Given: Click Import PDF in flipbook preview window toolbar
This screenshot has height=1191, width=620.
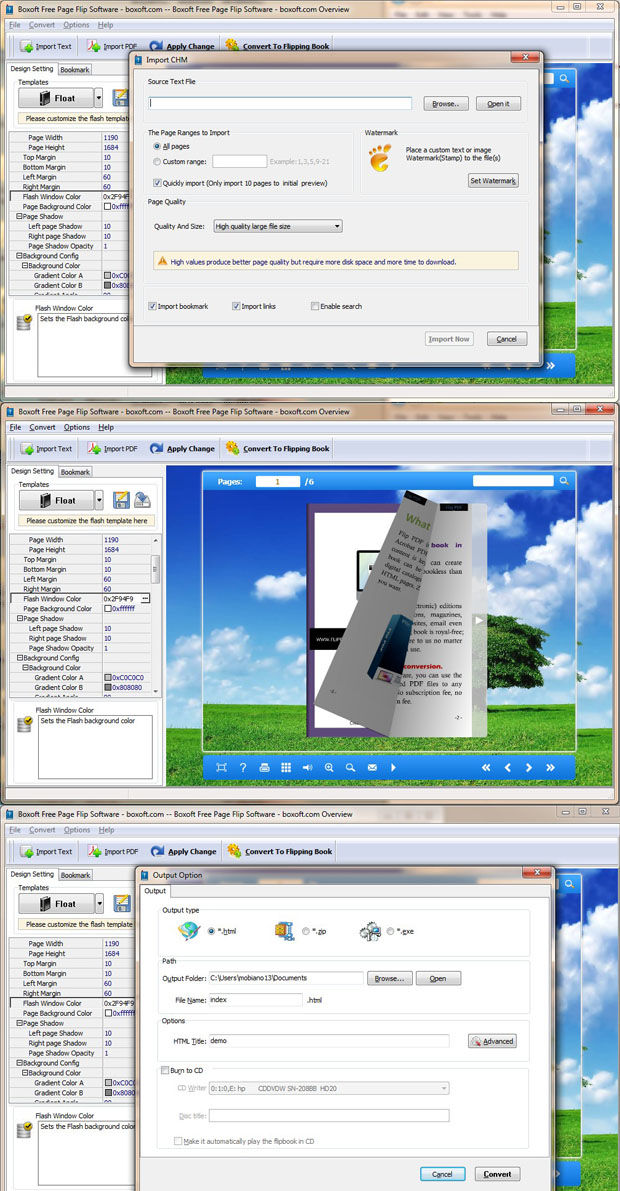Looking at the screenshot, I should [112, 449].
